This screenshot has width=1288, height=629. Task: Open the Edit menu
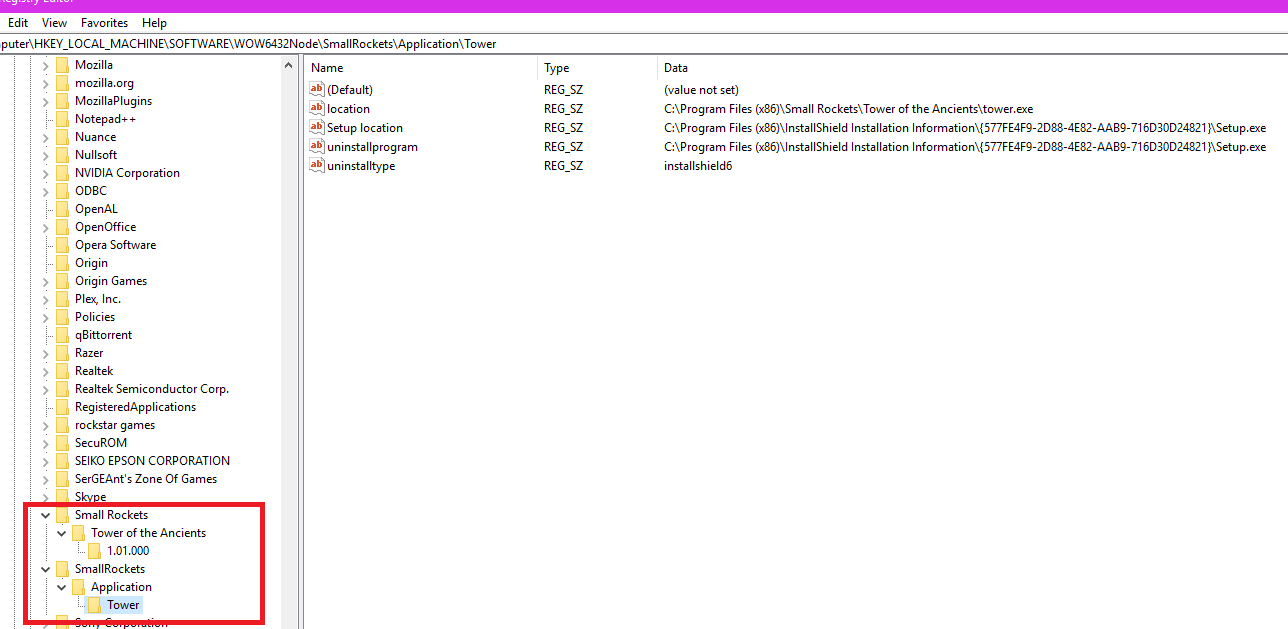tap(18, 22)
